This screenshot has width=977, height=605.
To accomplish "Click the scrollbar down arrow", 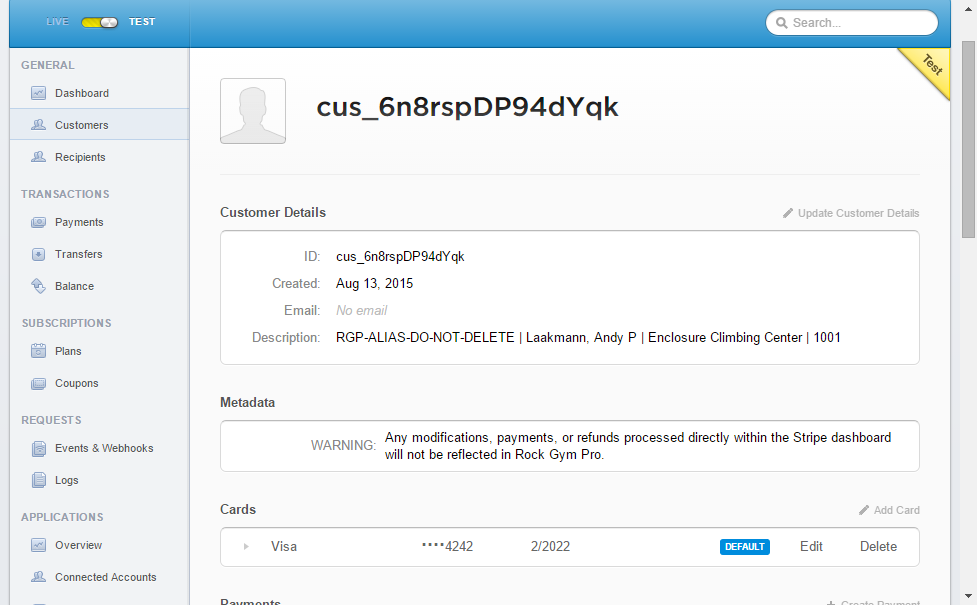I will tap(968, 596).
